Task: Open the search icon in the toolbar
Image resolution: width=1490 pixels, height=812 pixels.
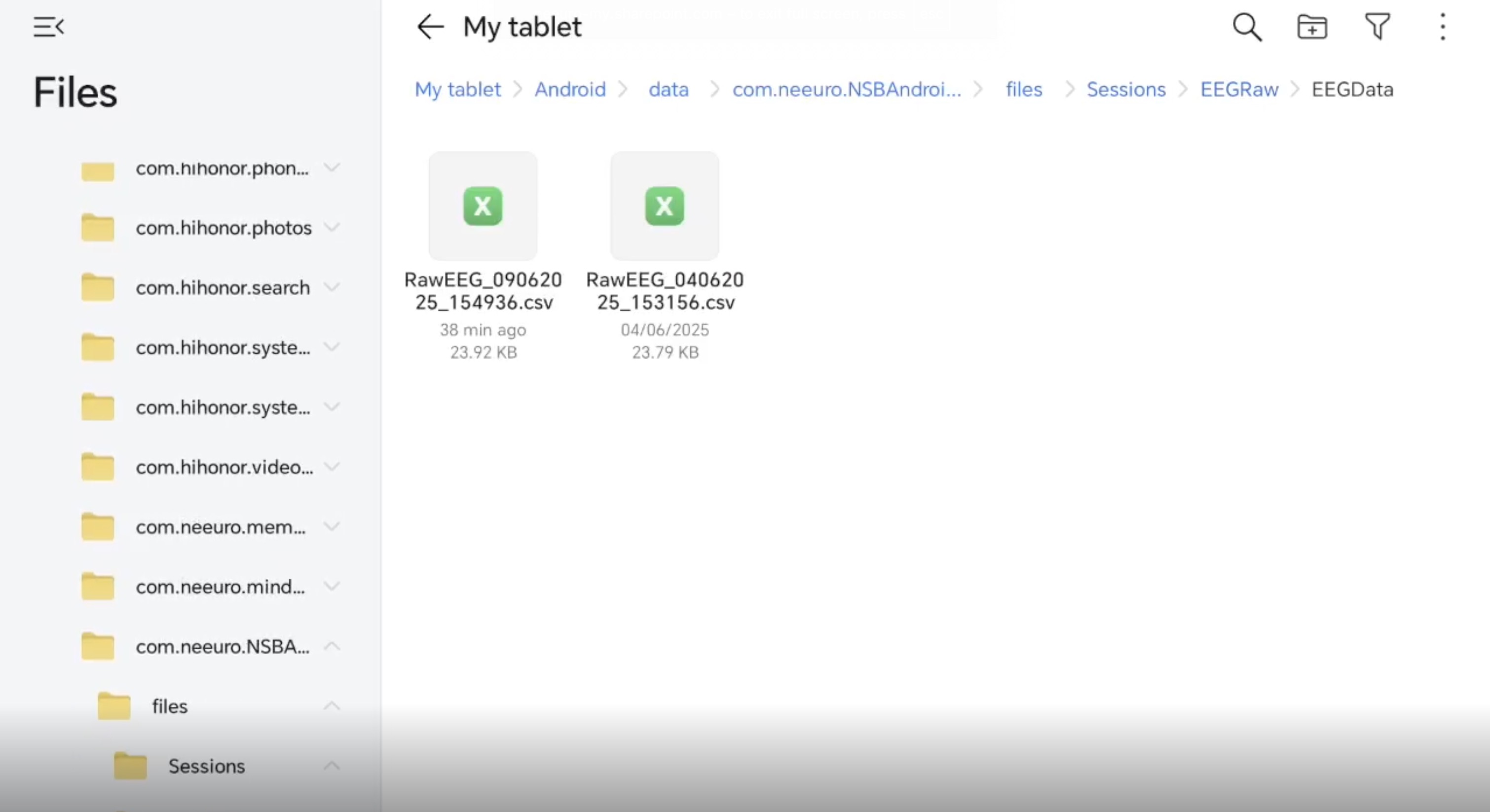Action: 1246,27
